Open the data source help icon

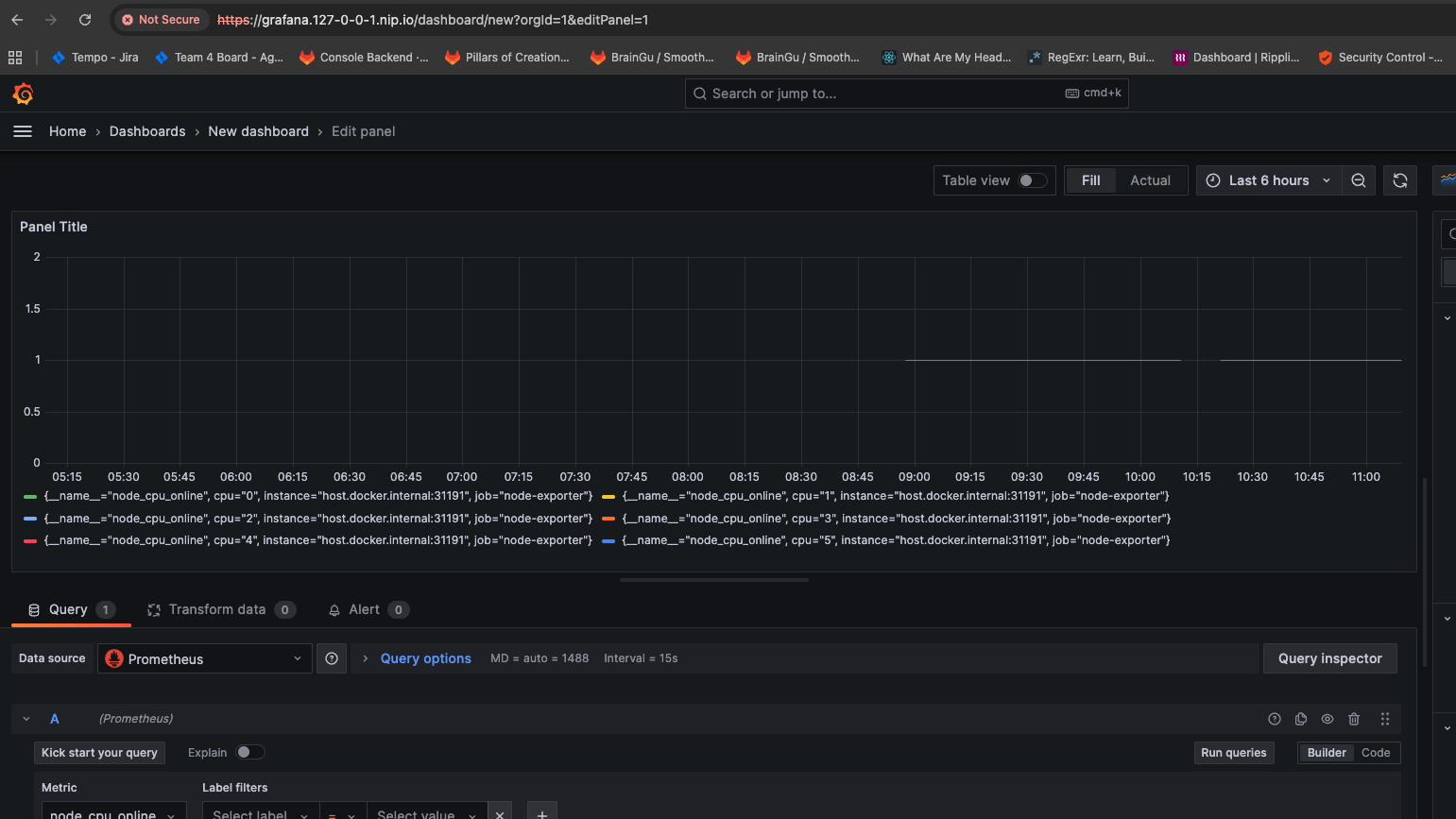click(x=332, y=658)
